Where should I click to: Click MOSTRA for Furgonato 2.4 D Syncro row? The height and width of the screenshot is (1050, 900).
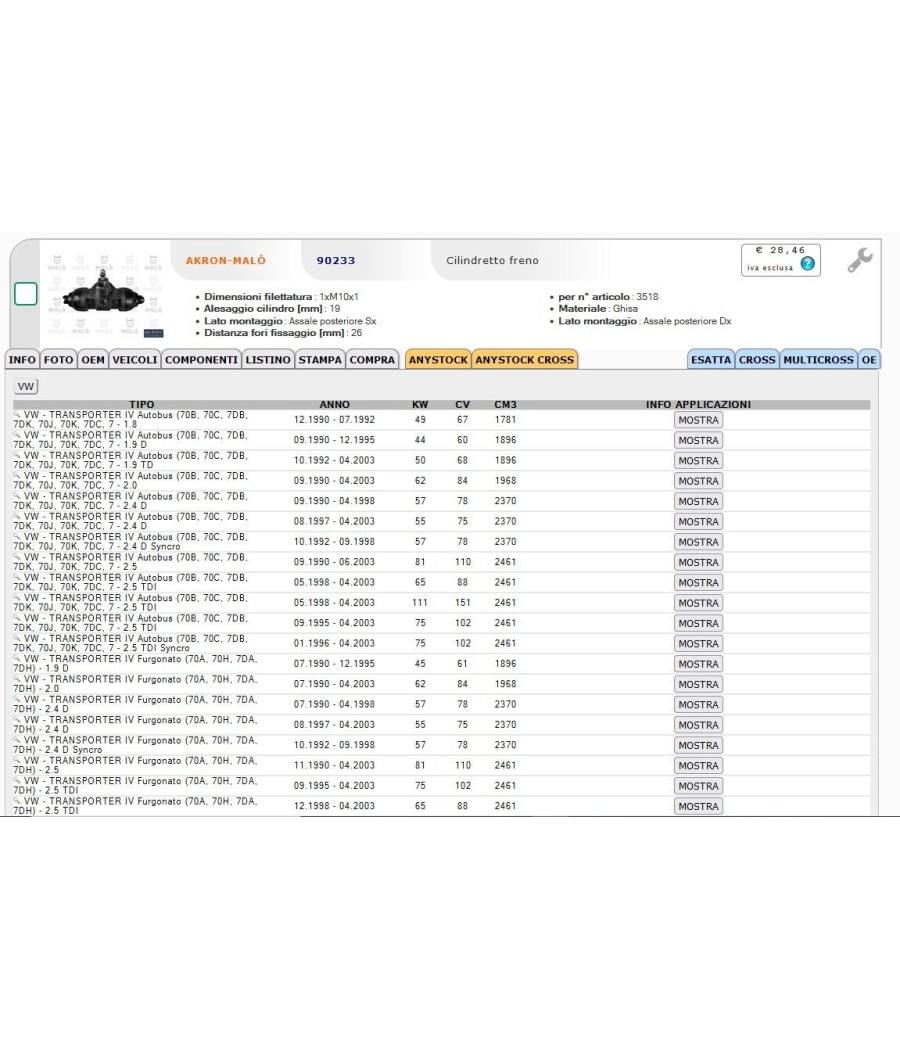[x=698, y=745]
